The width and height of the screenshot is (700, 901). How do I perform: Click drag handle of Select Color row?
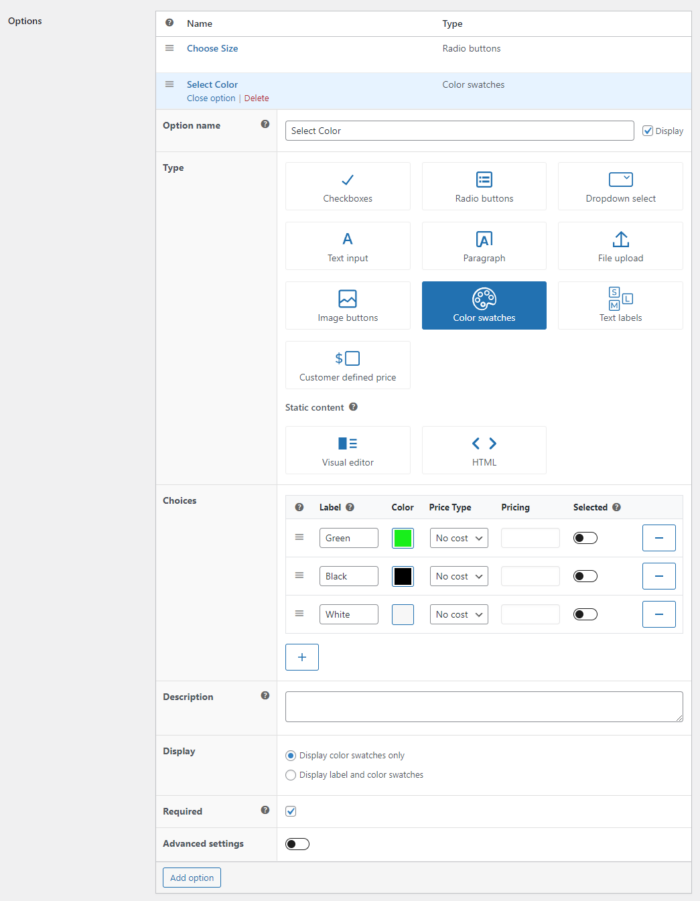pos(170,84)
